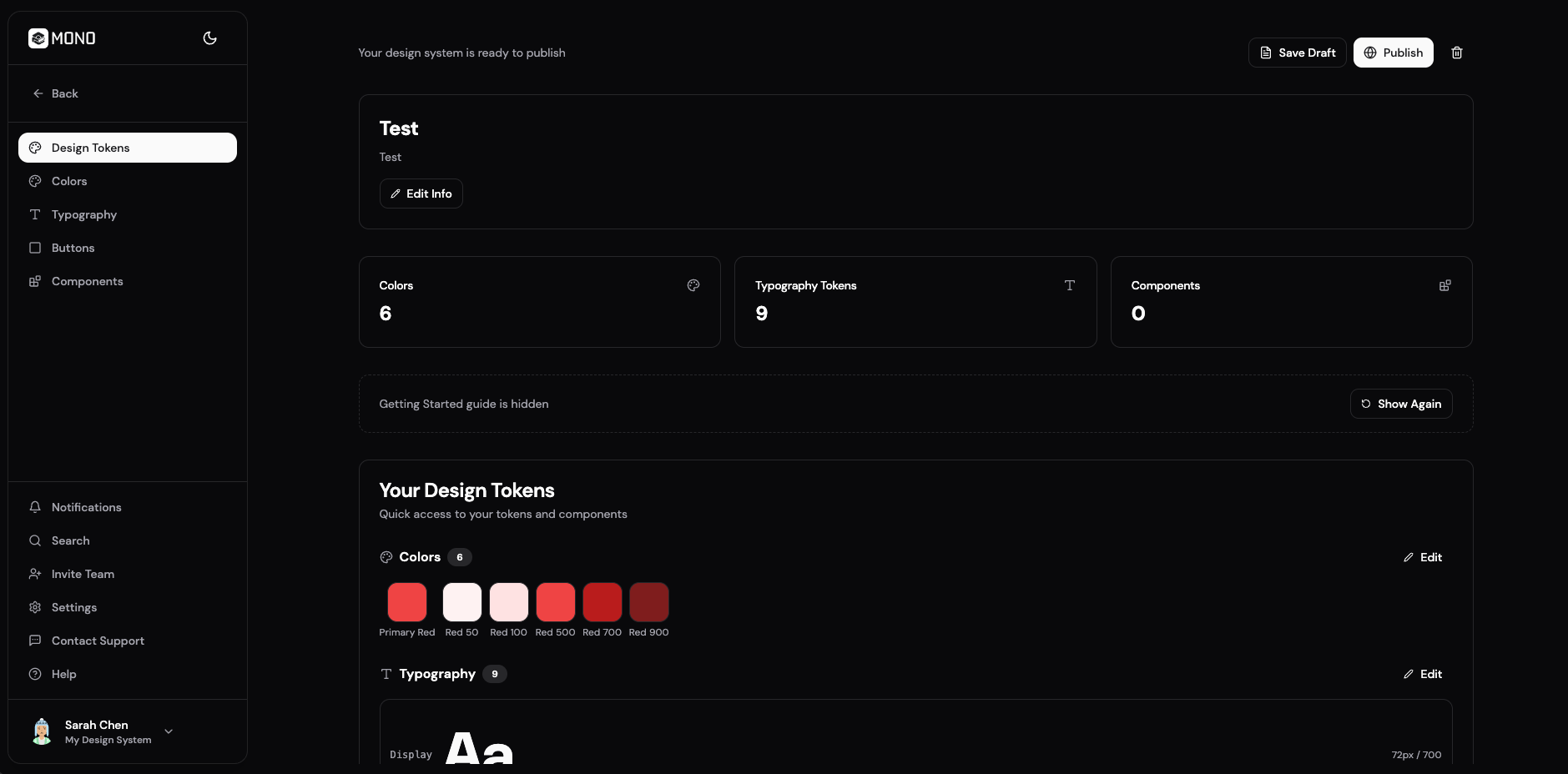Click palette icon in Colors card
This screenshot has height=774, width=1568.
pos(693,285)
